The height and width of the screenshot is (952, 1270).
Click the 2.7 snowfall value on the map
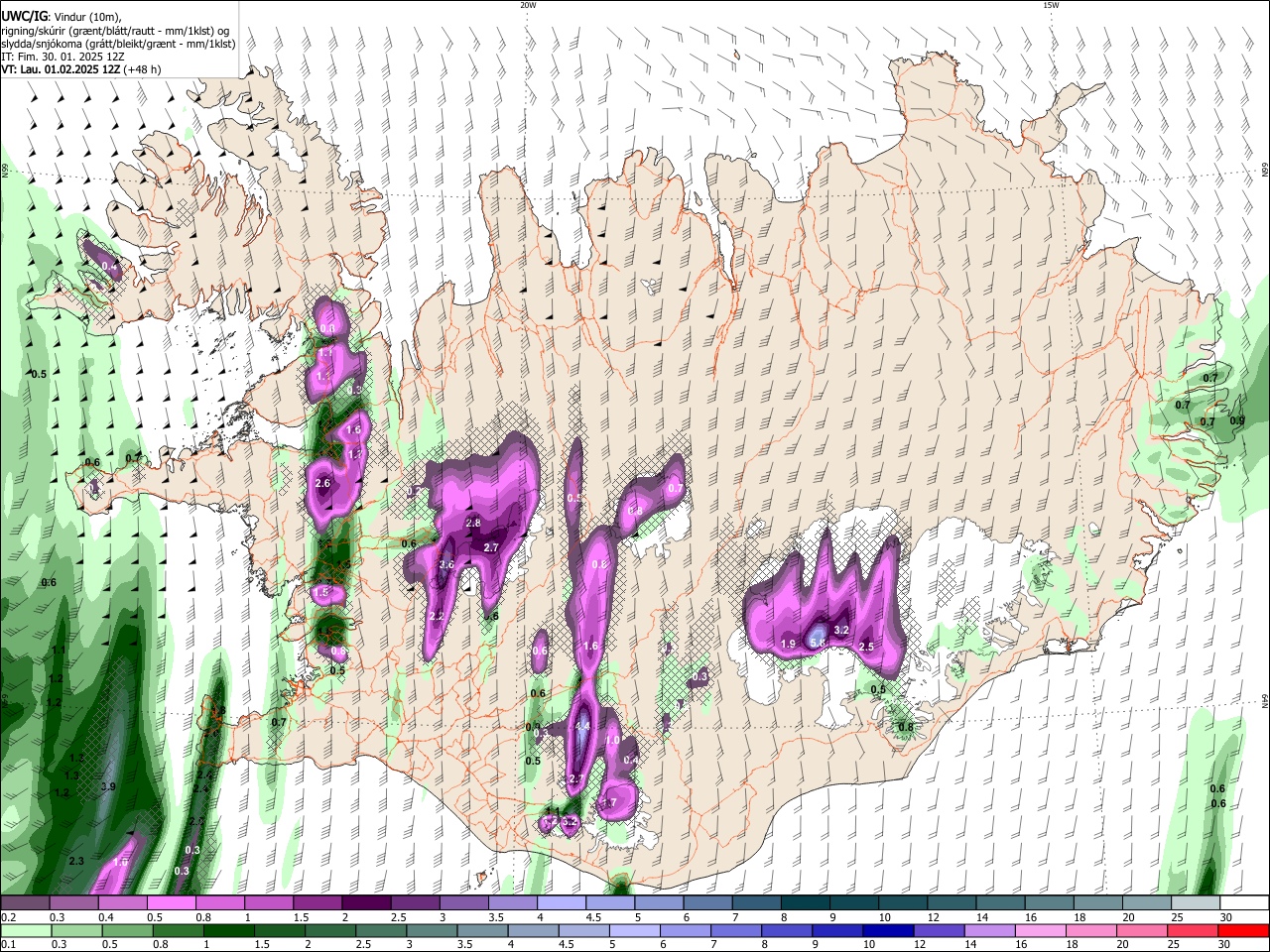491,547
